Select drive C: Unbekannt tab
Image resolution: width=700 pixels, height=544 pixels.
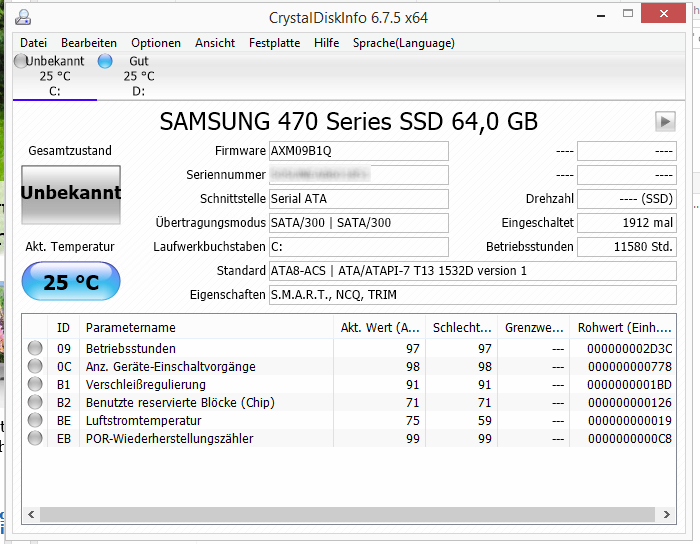pyautogui.click(x=55, y=76)
